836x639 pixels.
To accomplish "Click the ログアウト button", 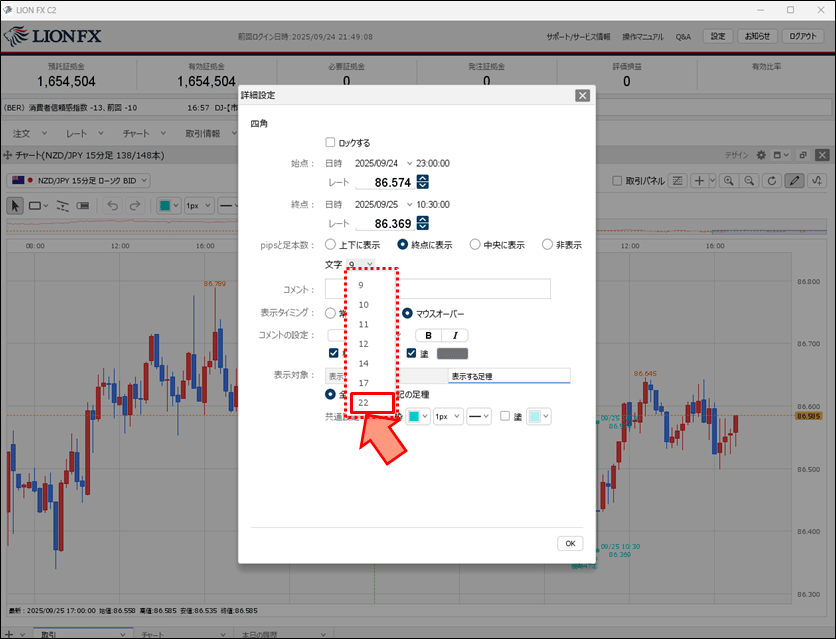I will tap(802, 36).
